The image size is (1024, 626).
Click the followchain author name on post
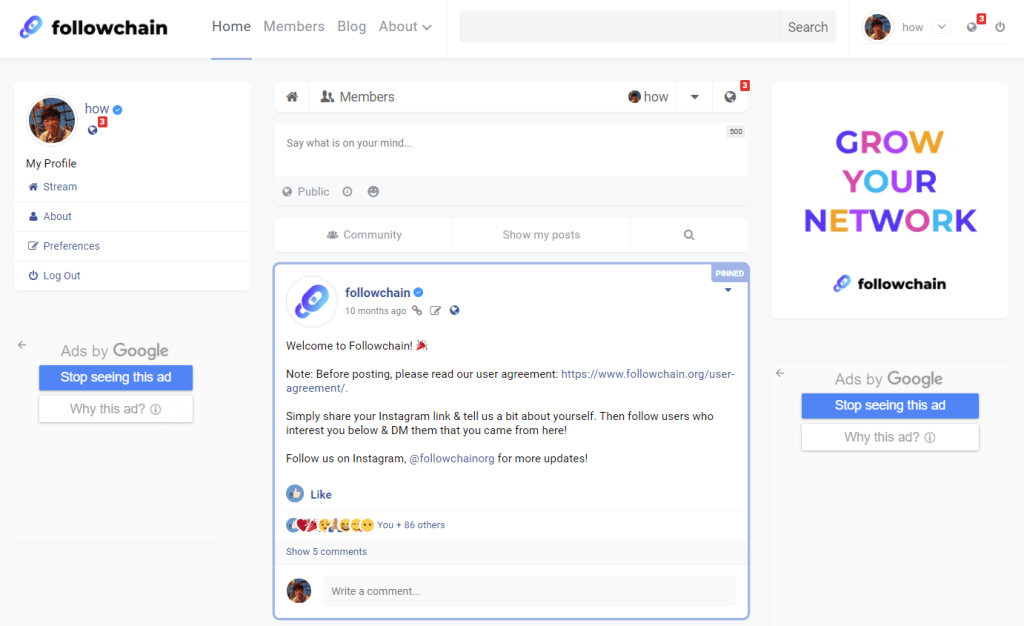[x=377, y=292]
